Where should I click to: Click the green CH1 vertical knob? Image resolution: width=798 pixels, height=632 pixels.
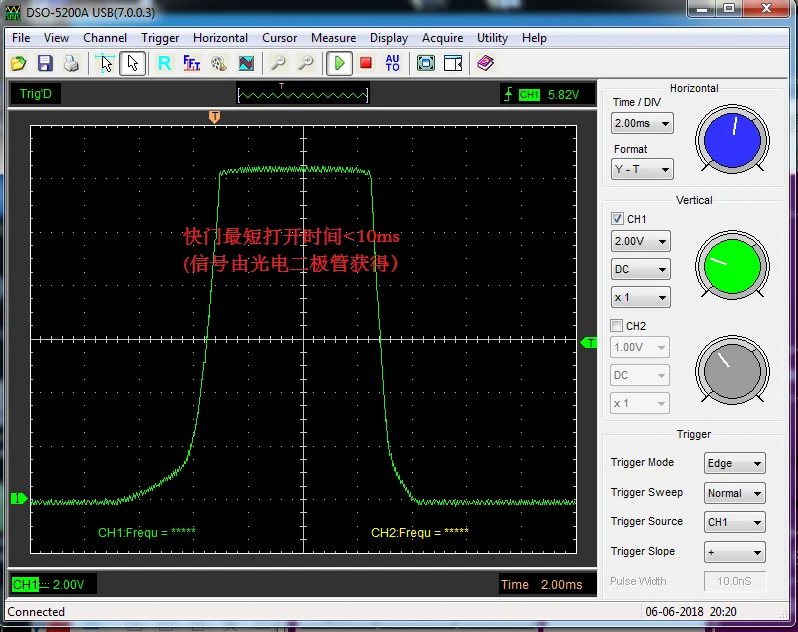[733, 264]
